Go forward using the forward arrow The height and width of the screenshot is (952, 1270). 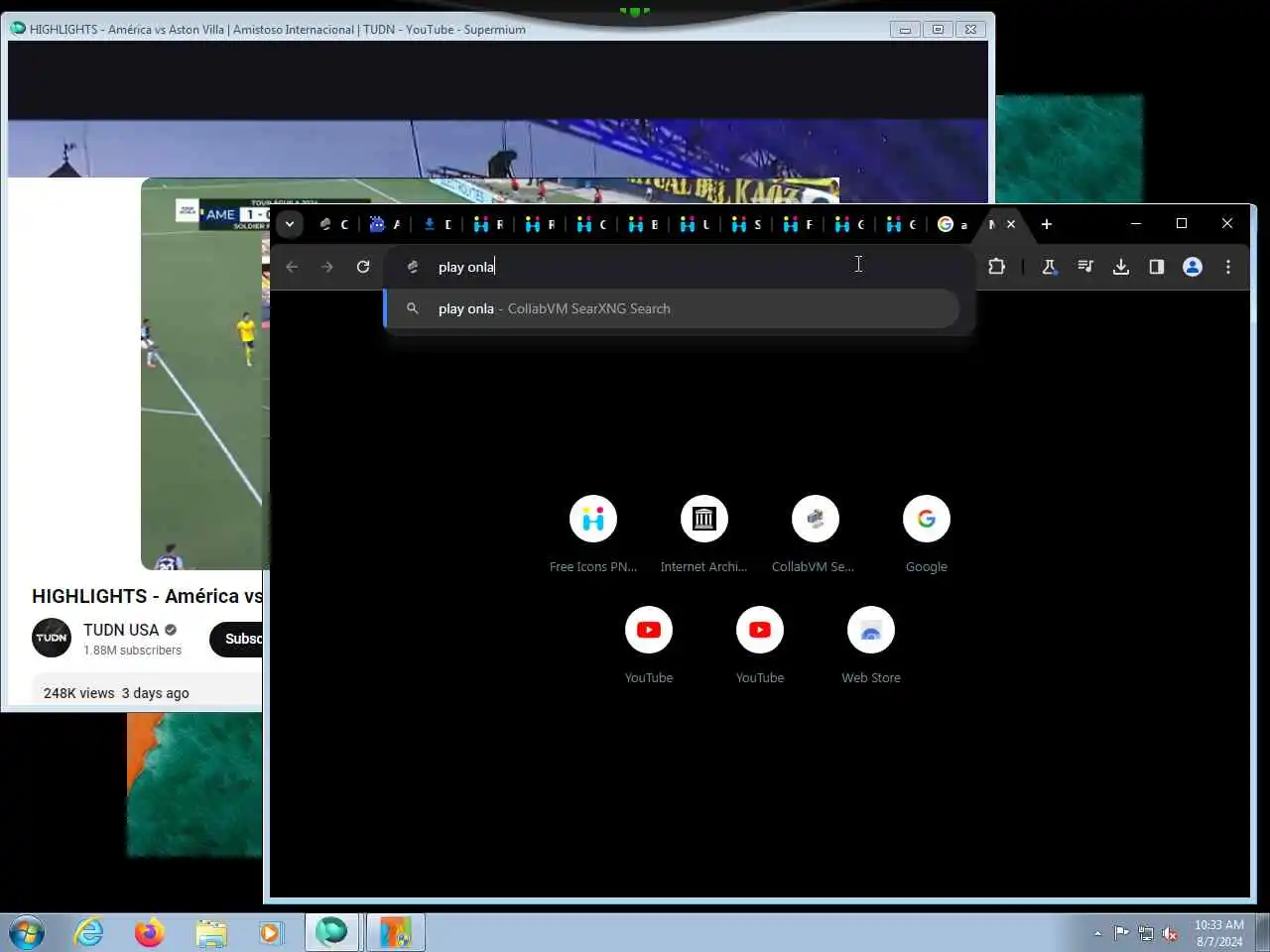coord(327,267)
